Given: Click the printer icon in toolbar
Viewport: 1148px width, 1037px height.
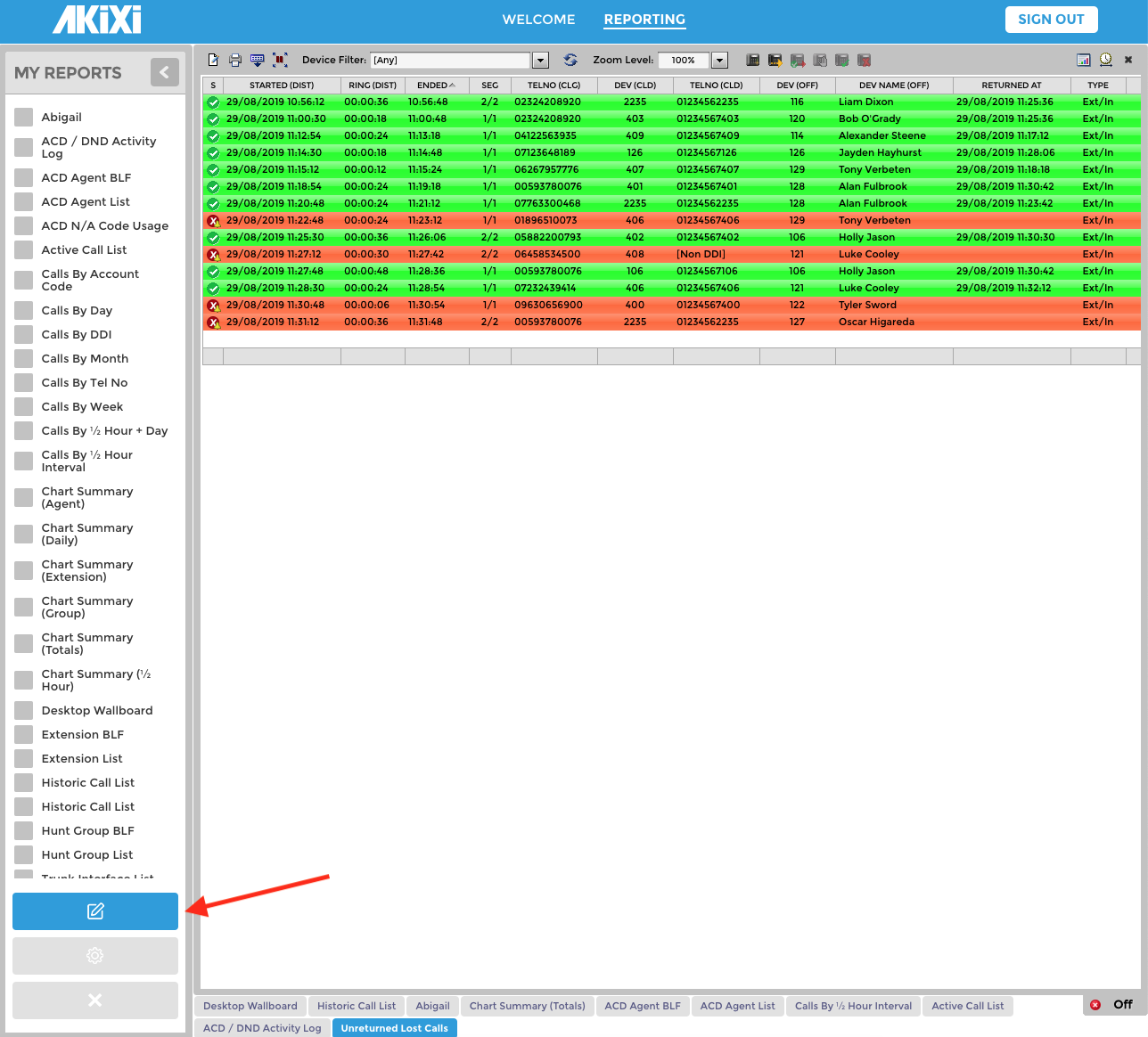Looking at the screenshot, I should (235, 61).
